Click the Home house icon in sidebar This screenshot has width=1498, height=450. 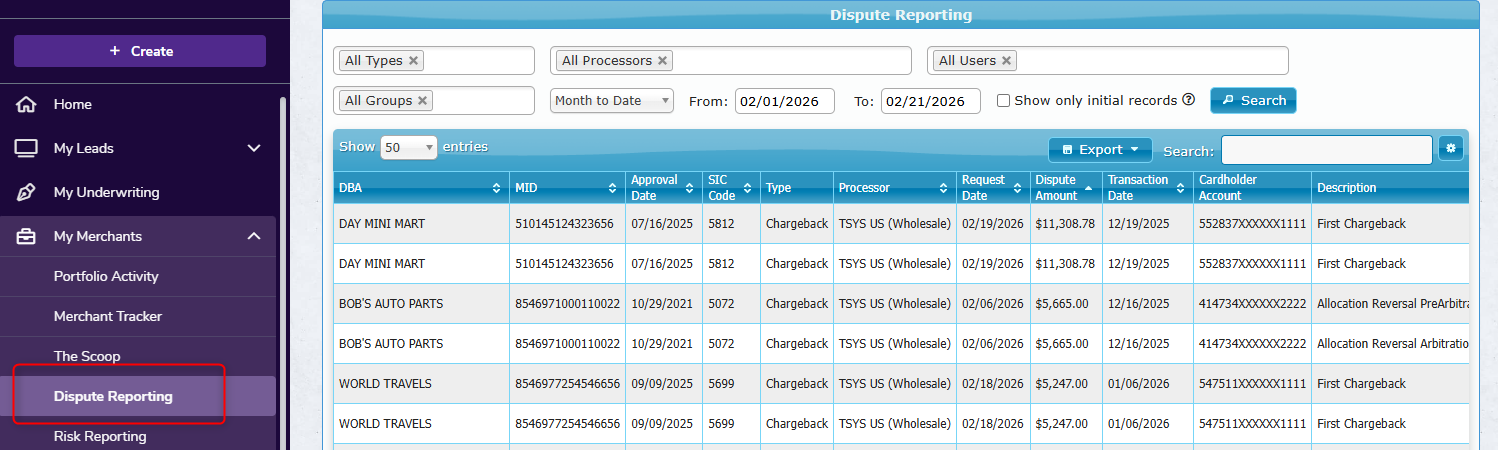27,104
